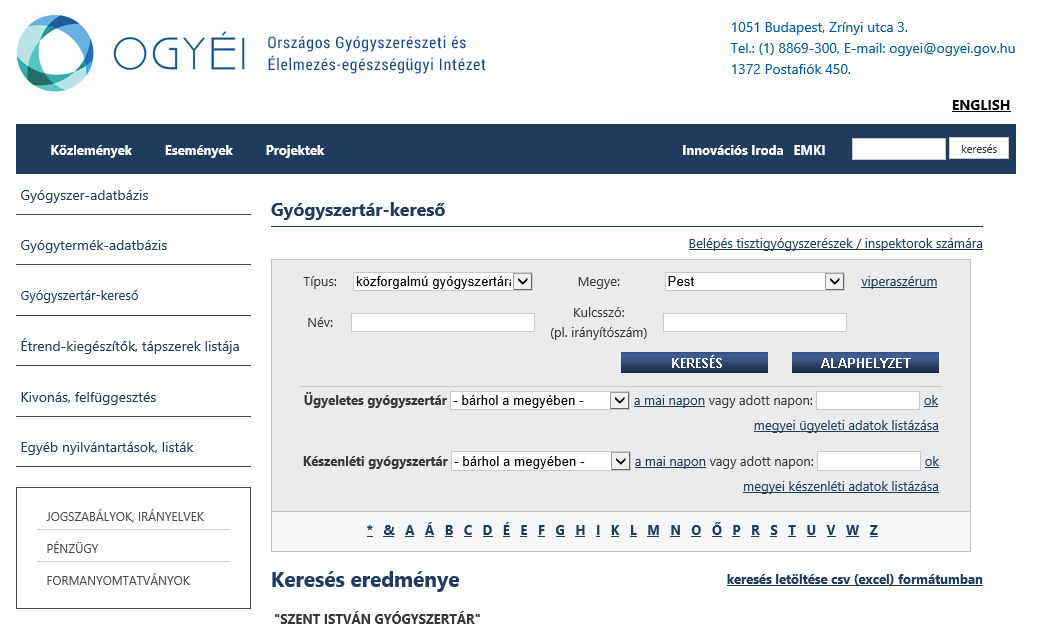Open the Közlemények menu
1042x635 pixels.
[x=91, y=150]
